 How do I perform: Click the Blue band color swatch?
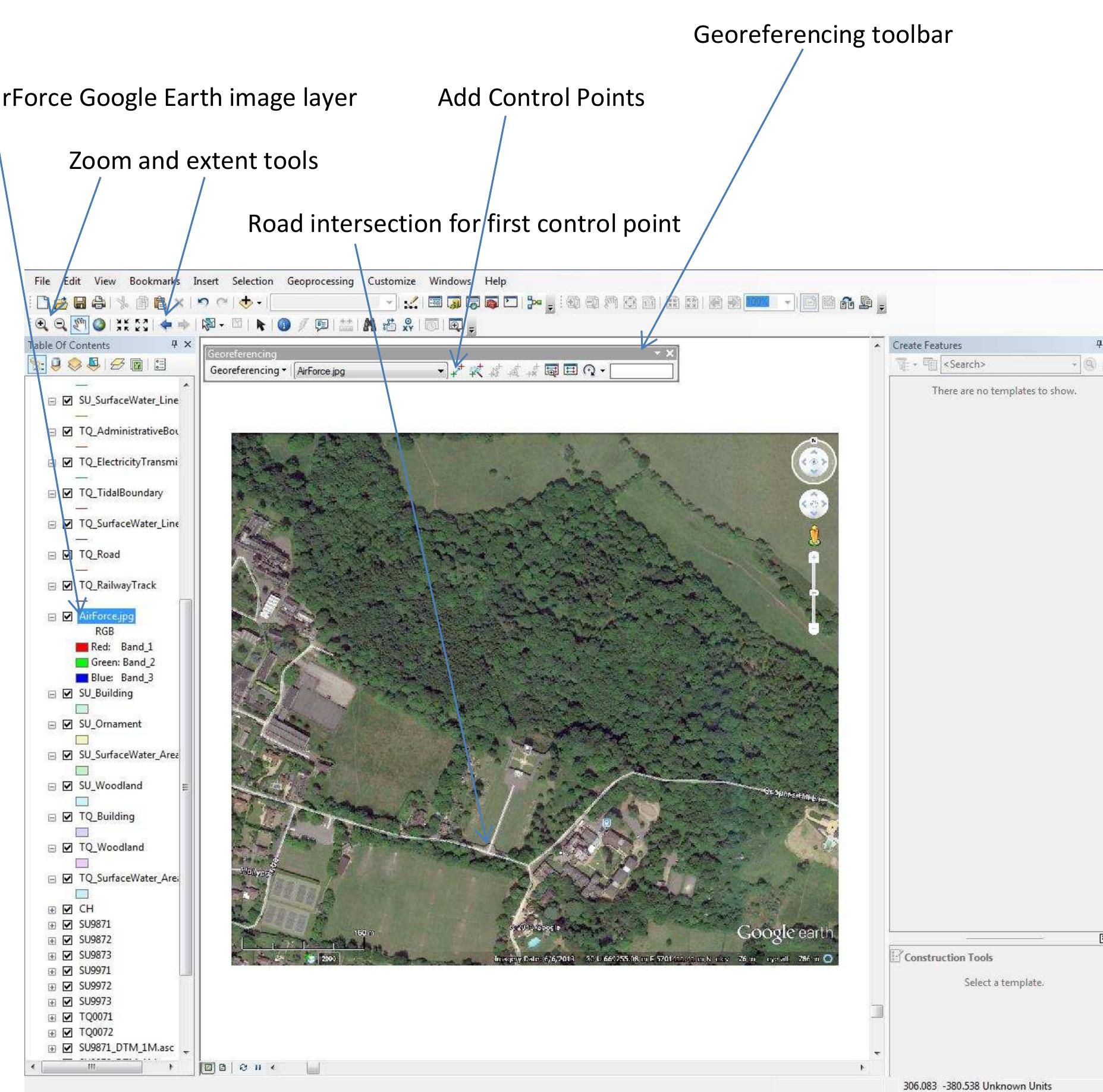coord(82,678)
